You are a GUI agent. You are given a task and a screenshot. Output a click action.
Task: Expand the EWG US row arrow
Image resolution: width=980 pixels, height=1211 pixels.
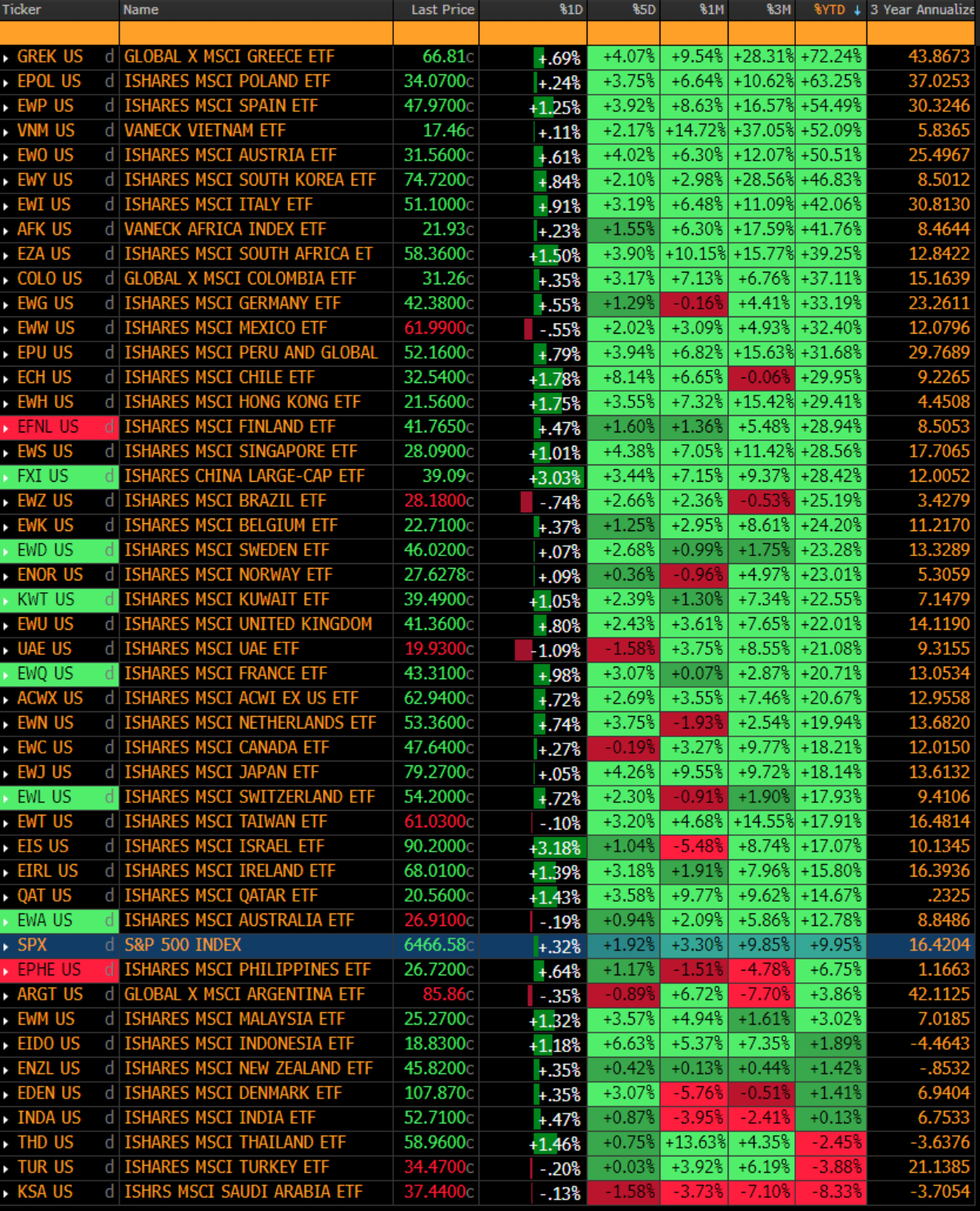point(6,305)
